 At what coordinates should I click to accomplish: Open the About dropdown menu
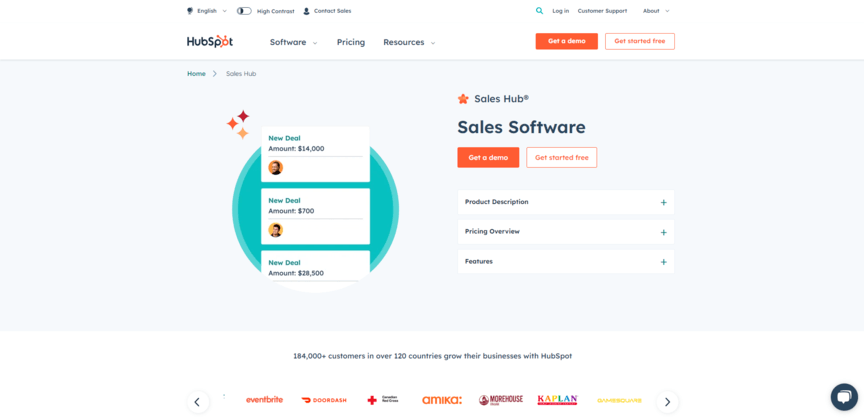(x=656, y=11)
